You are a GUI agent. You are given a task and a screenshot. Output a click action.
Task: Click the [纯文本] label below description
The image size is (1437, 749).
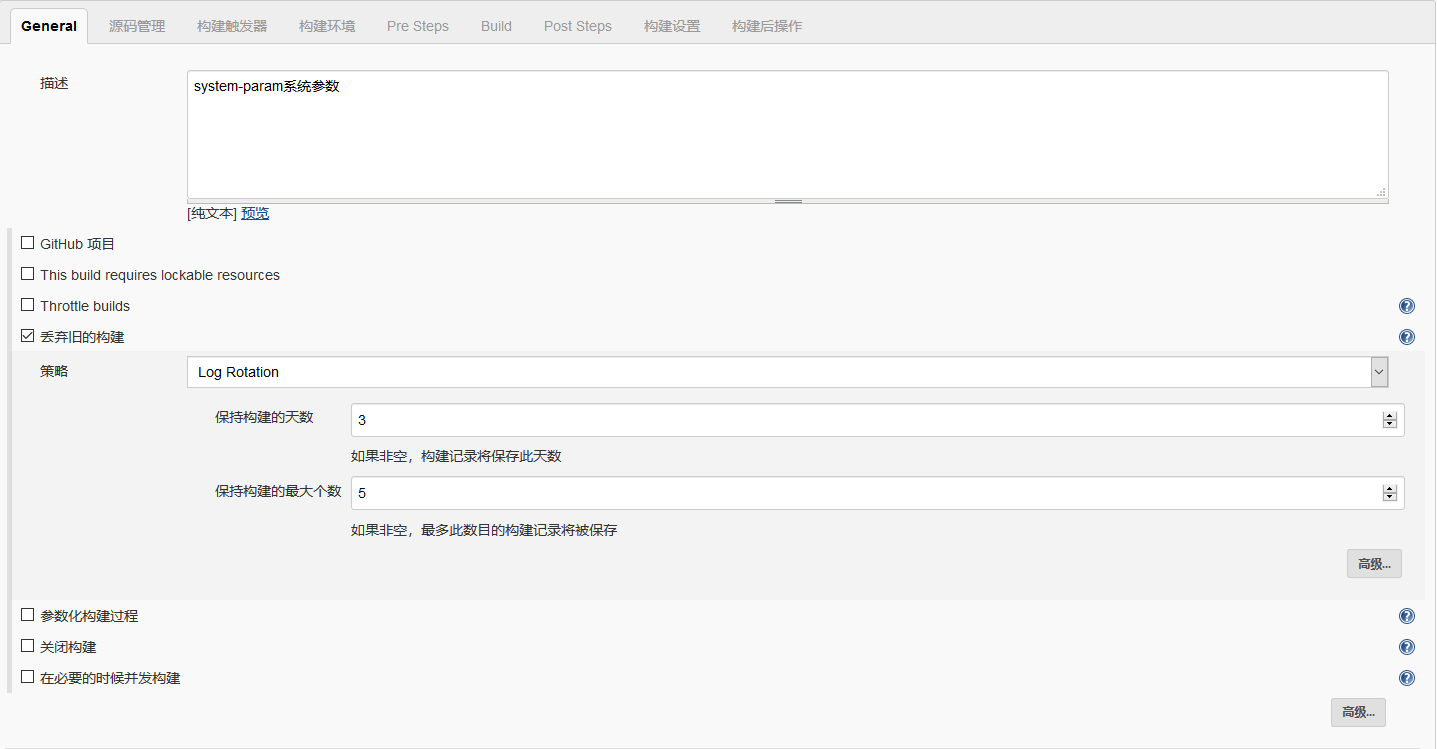click(x=212, y=213)
